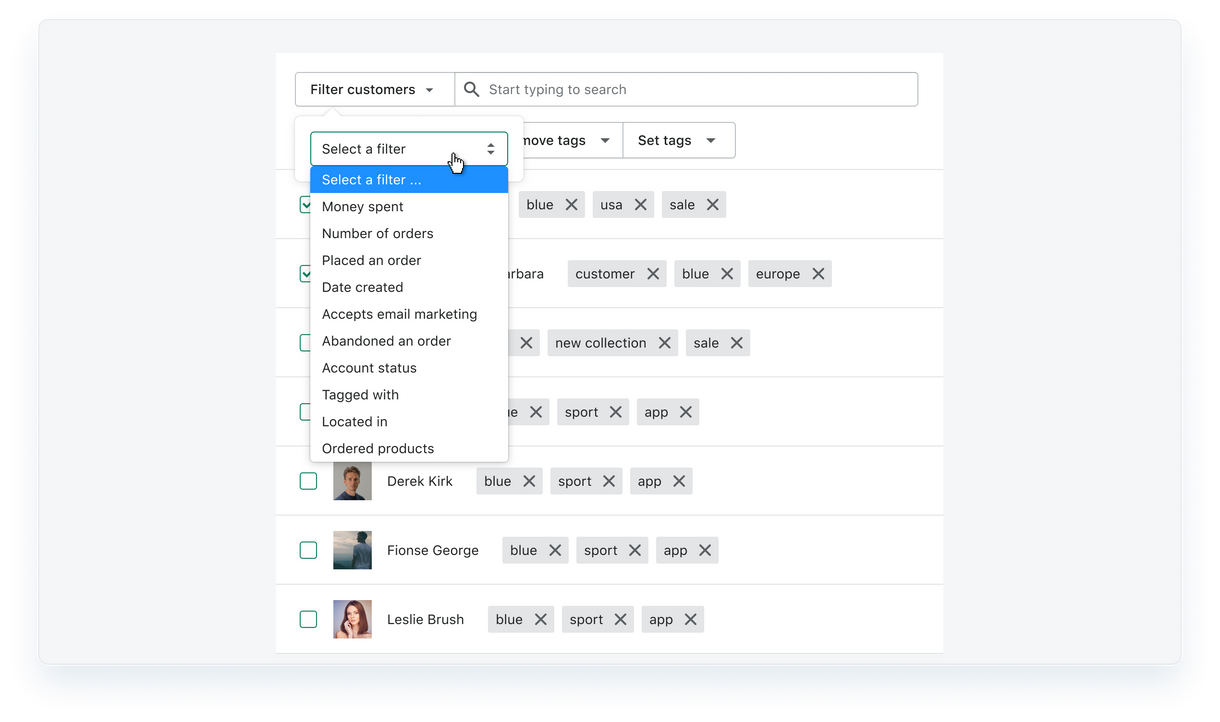Open Leslie Brush's avatar thumbnail
1220x722 pixels.
[352, 619]
